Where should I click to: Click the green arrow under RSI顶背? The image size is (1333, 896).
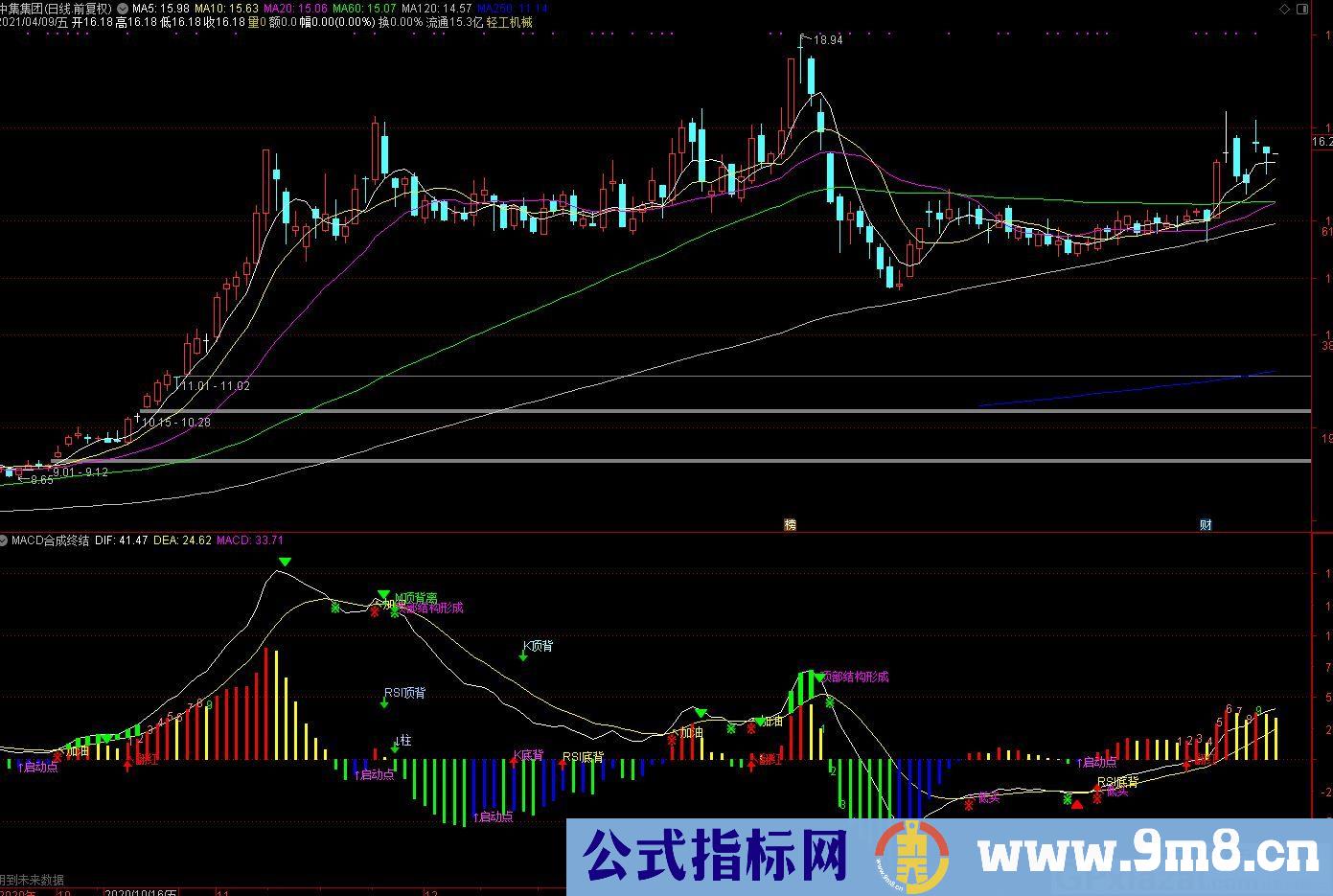(383, 703)
